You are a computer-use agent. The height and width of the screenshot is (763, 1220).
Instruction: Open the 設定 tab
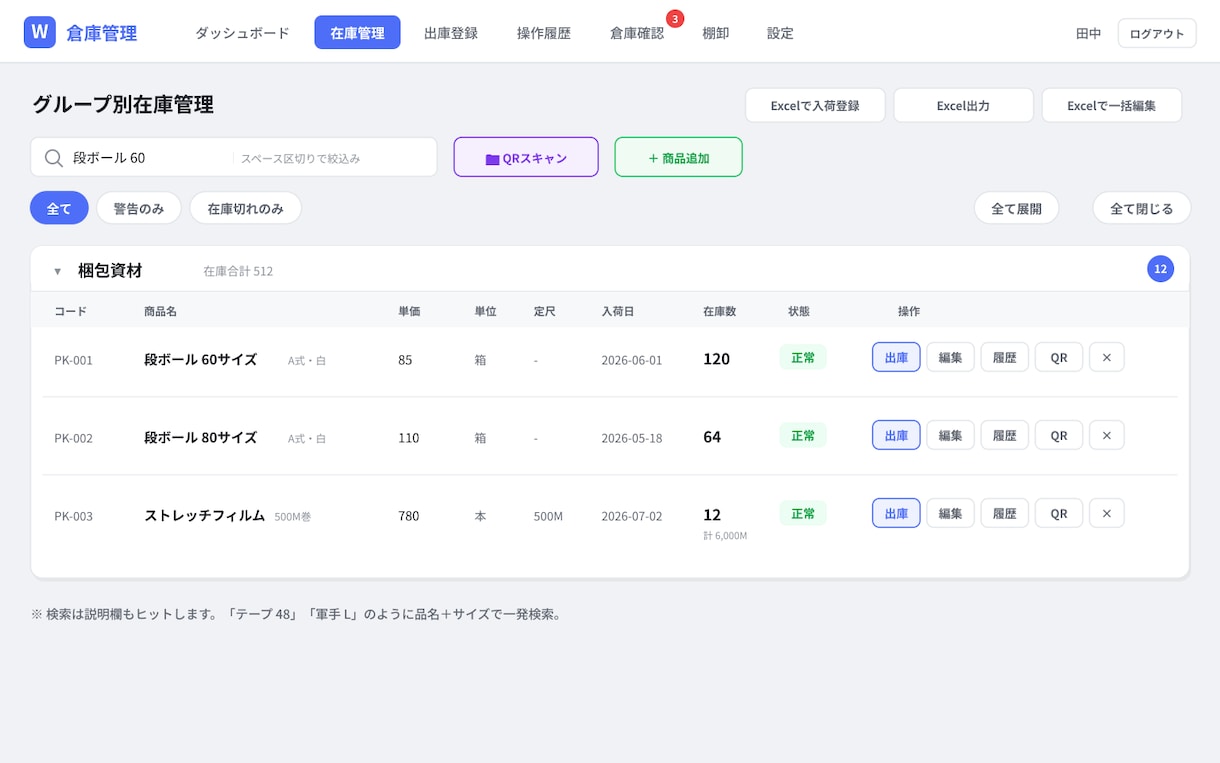(780, 33)
